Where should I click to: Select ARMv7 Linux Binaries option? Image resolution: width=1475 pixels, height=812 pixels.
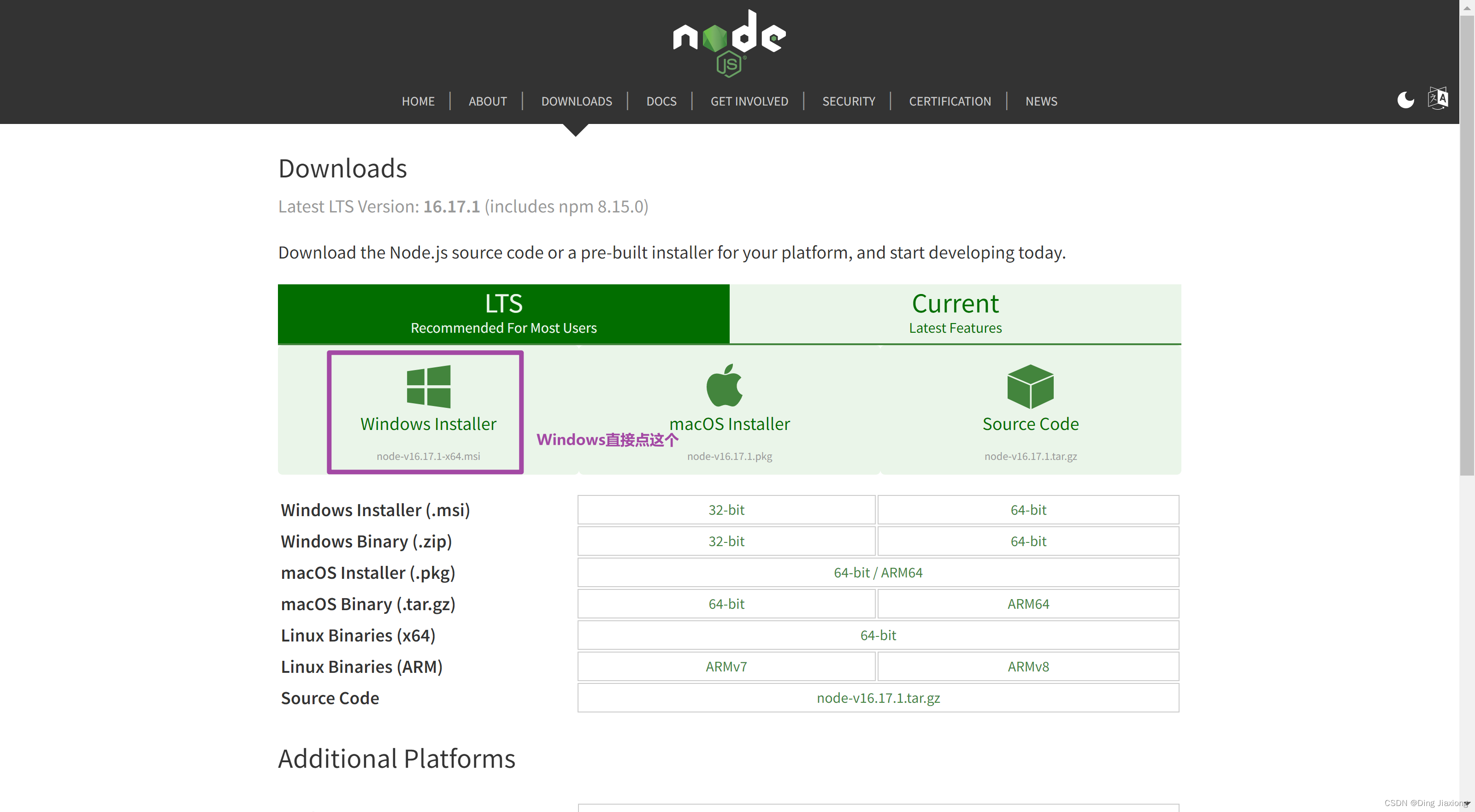click(727, 666)
